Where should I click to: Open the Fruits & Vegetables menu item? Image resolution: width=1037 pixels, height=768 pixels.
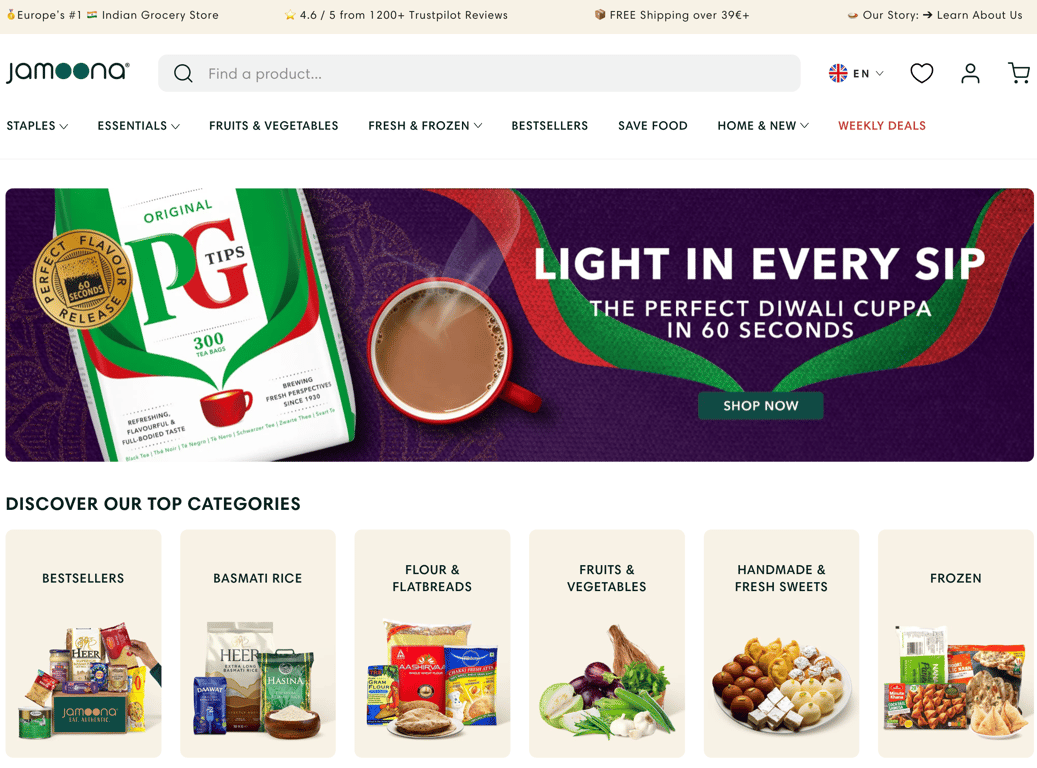click(273, 126)
